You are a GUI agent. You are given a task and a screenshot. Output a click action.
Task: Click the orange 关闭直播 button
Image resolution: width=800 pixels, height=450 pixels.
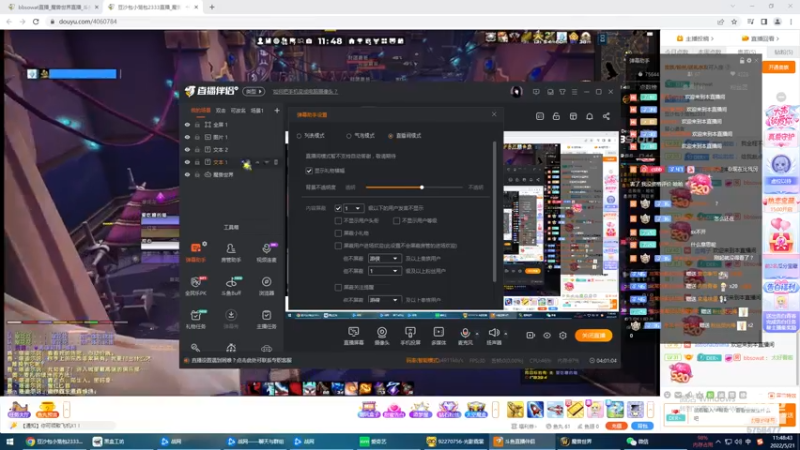[x=593, y=335]
